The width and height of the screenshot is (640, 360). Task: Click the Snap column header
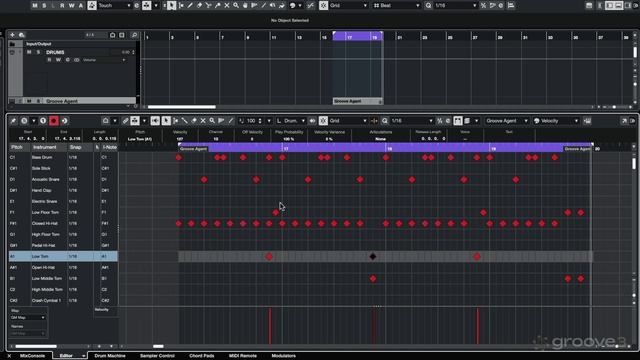(80, 147)
